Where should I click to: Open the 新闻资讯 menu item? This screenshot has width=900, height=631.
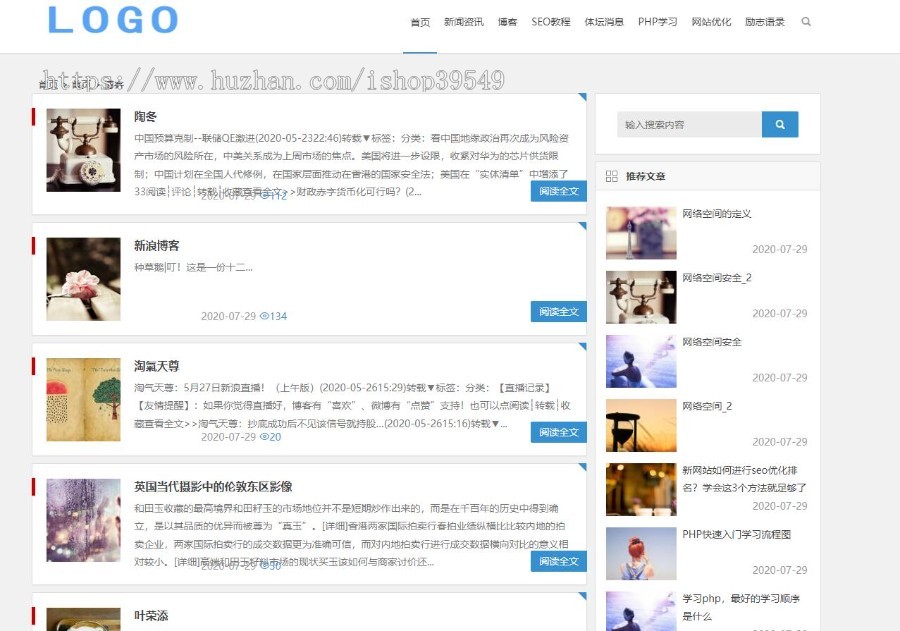464,22
